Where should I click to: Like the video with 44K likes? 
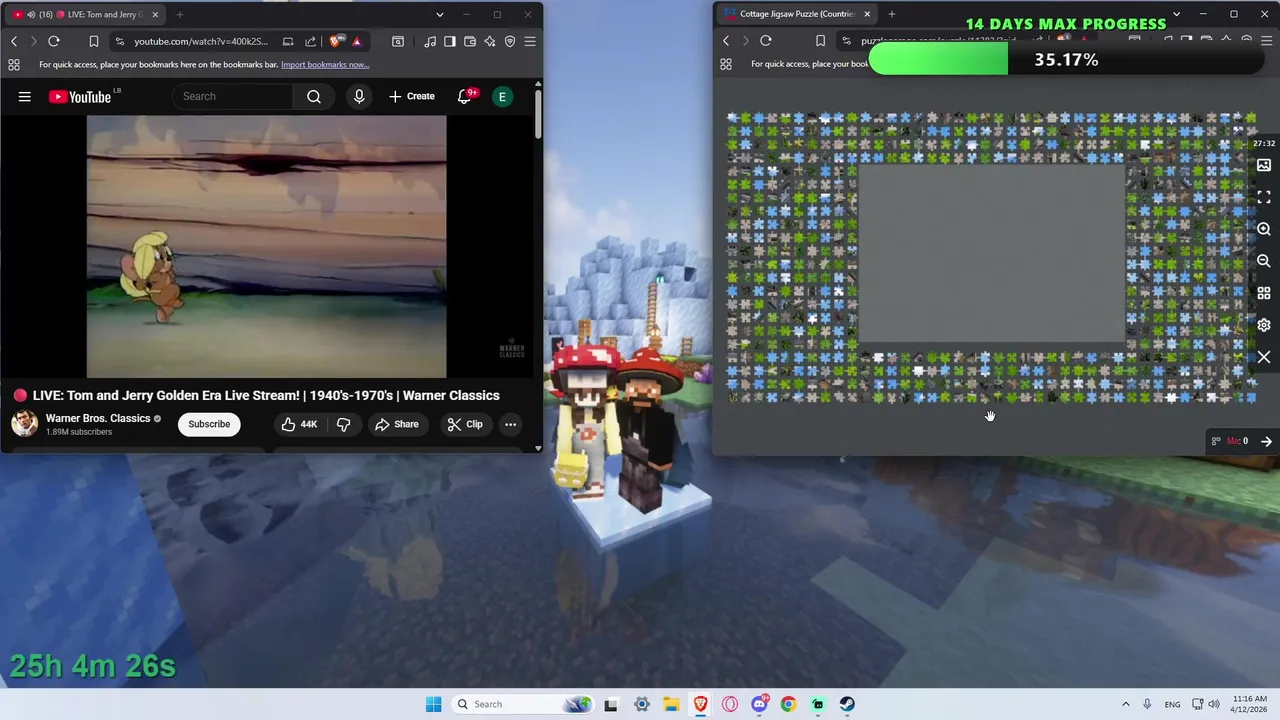point(299,424)
